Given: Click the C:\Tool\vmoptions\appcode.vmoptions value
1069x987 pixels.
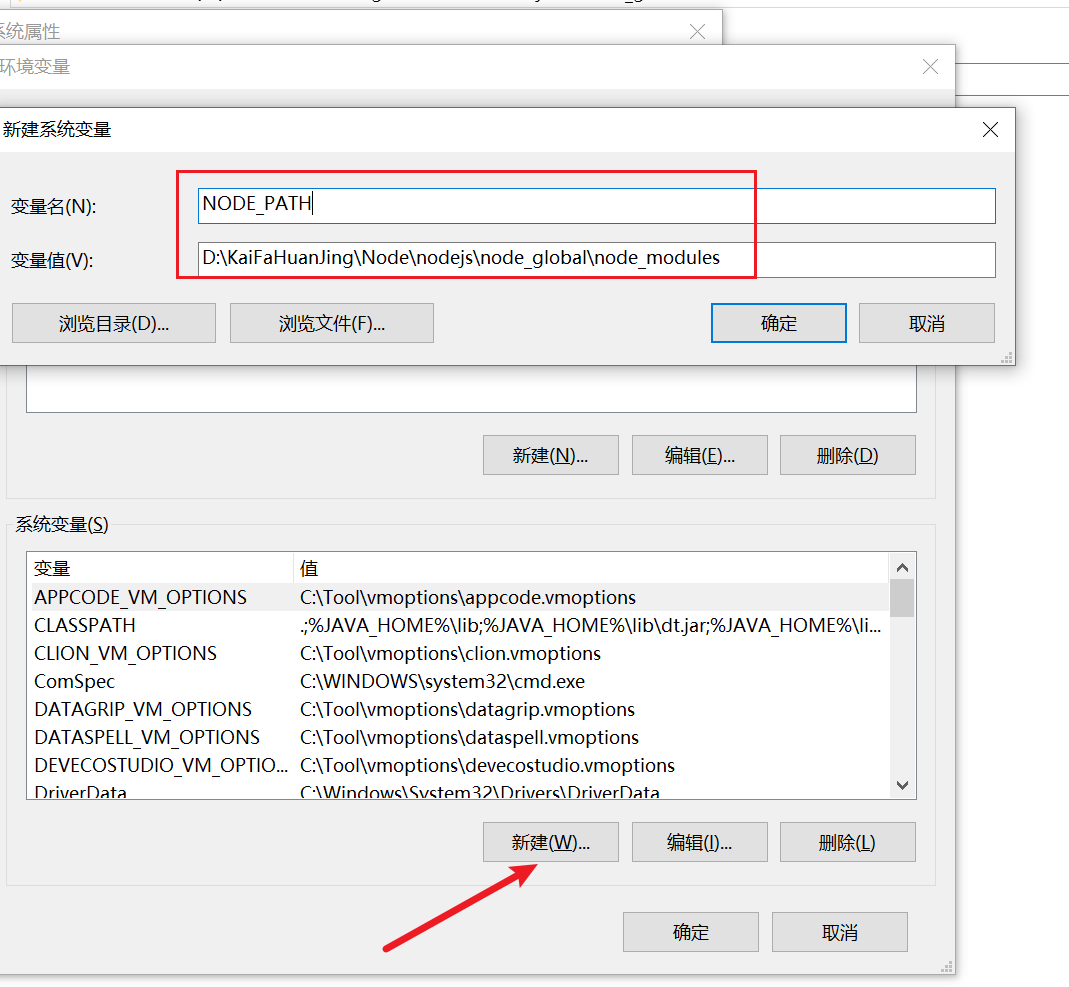Looking at the screenshot, I should (x=468, y=597).
